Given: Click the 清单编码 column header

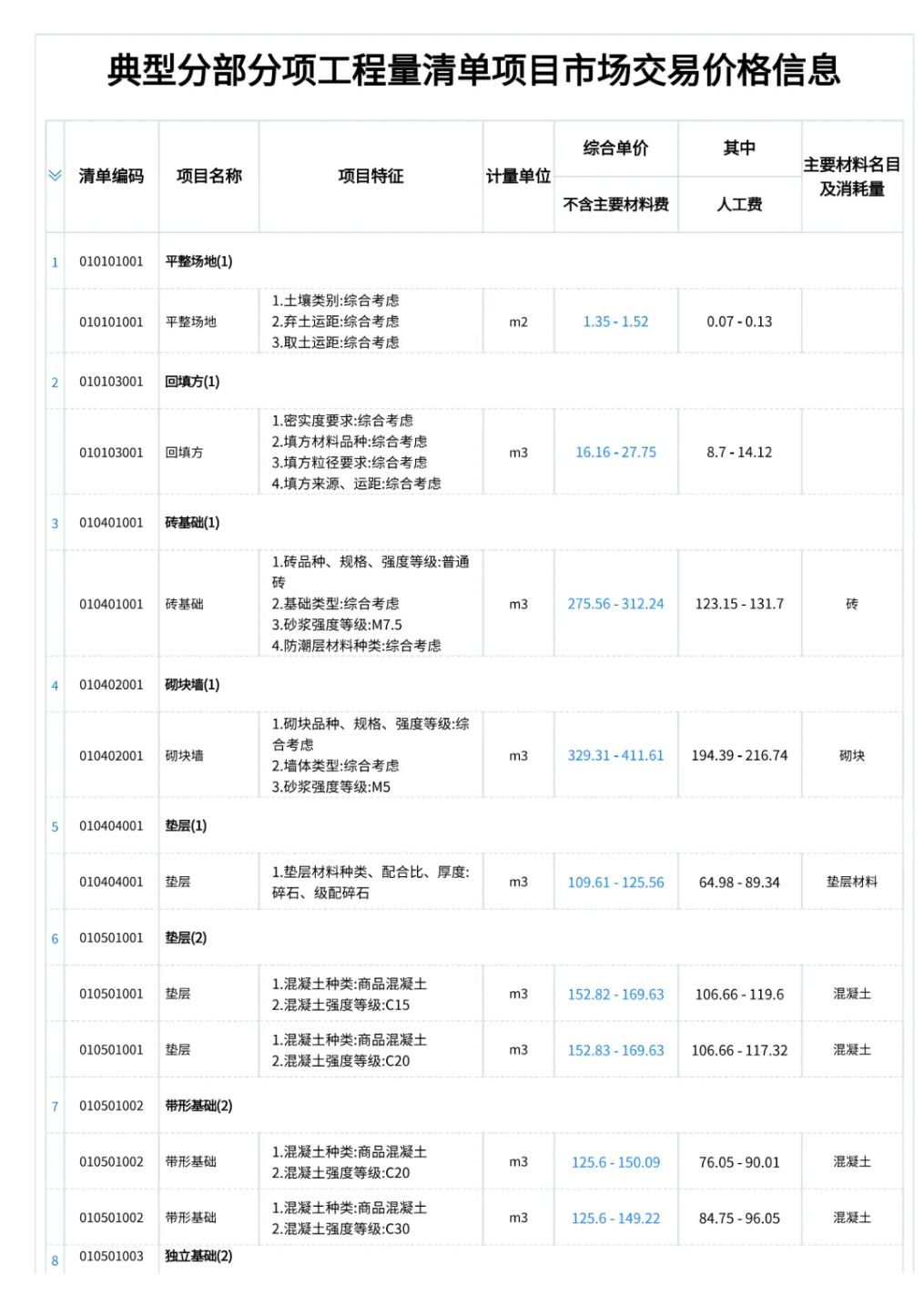Looking at the screenshot, I should tap(111, 176).
